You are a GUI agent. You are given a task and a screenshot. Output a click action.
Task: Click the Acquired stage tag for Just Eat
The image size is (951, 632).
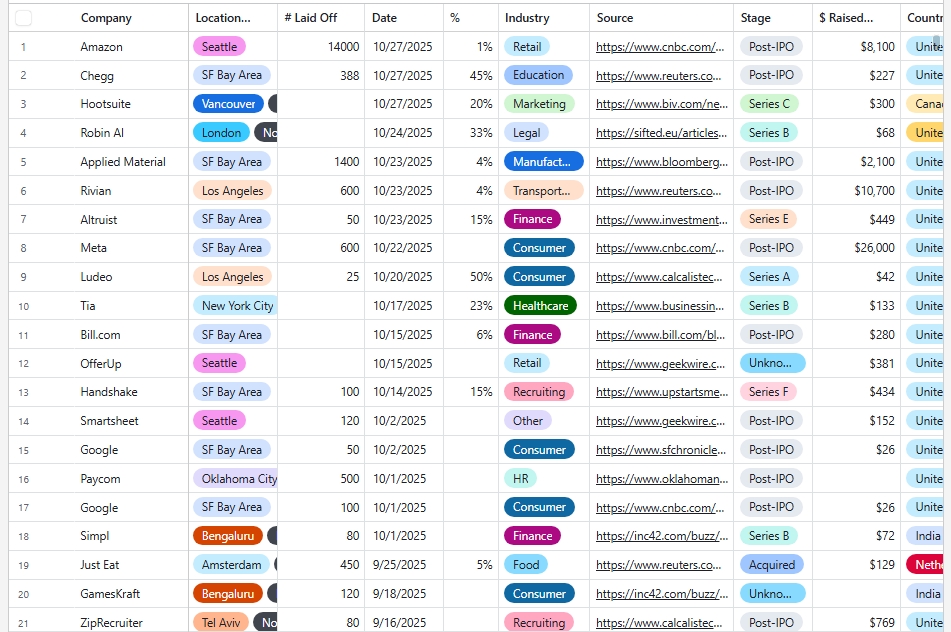pos(771,565)
